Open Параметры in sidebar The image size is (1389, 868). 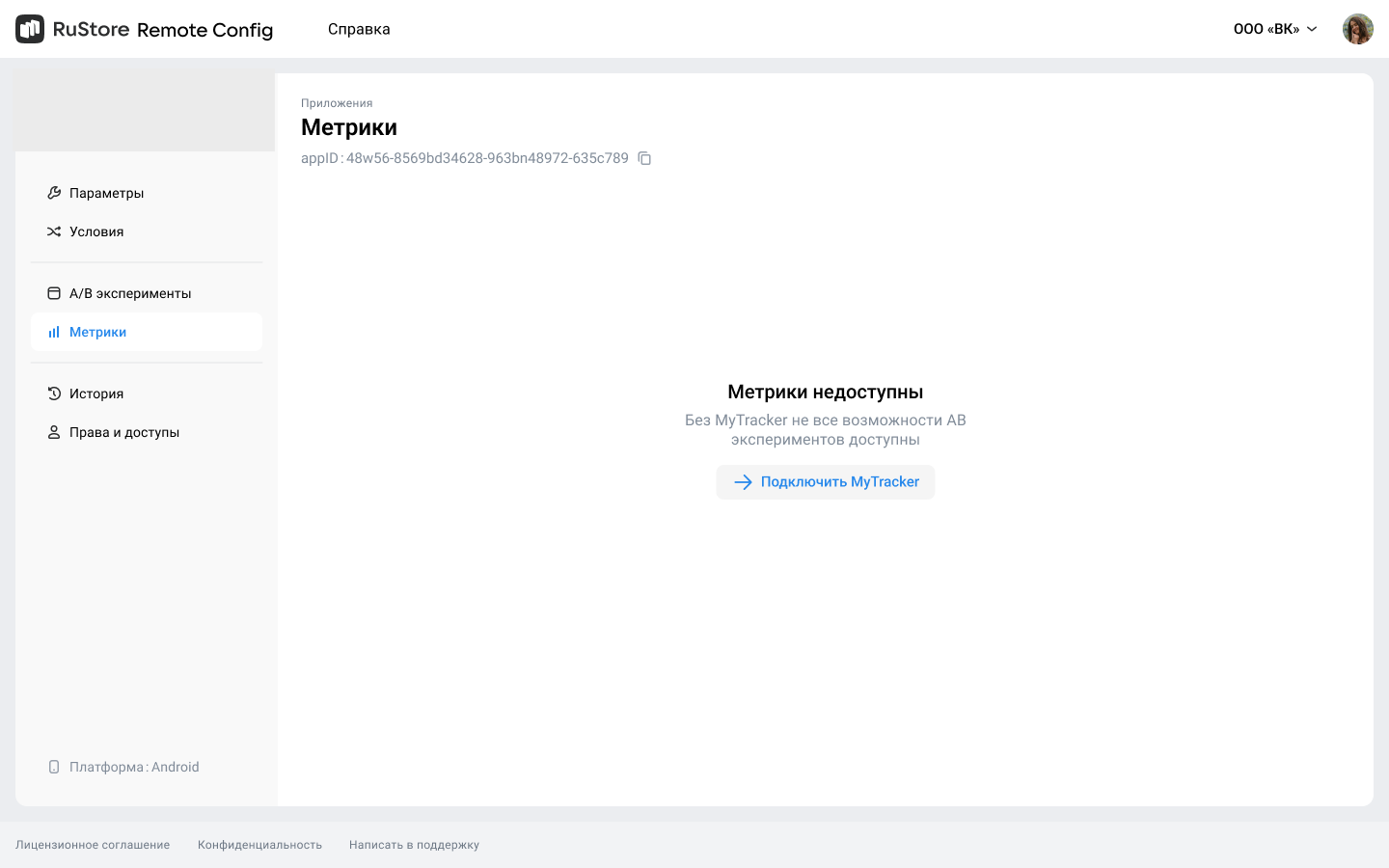click(x=147, y=193)
